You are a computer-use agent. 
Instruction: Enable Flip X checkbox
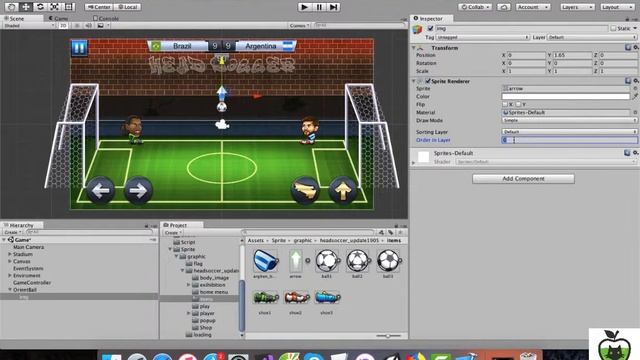pos(505,104)
